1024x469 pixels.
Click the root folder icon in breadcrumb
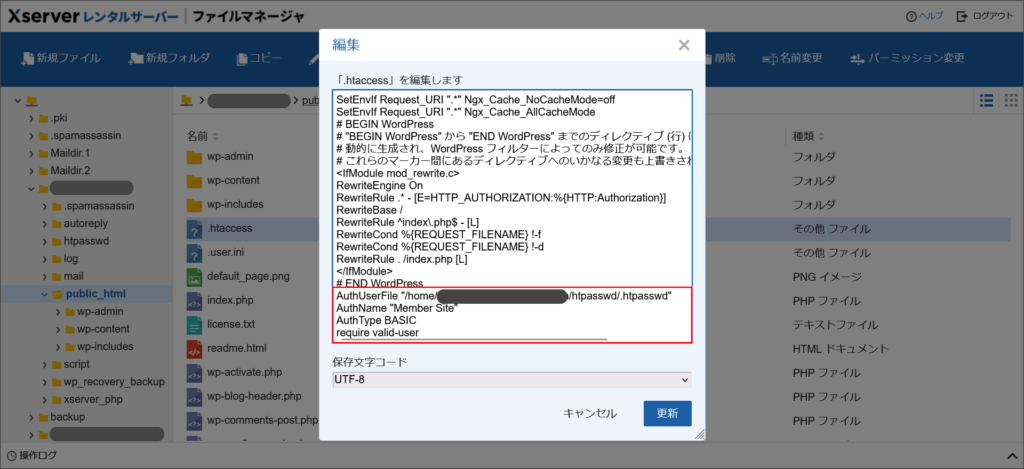click(187, 100)
